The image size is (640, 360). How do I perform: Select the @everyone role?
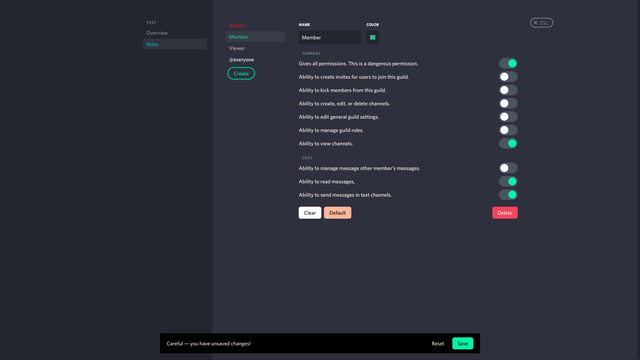tap(255, 60)
